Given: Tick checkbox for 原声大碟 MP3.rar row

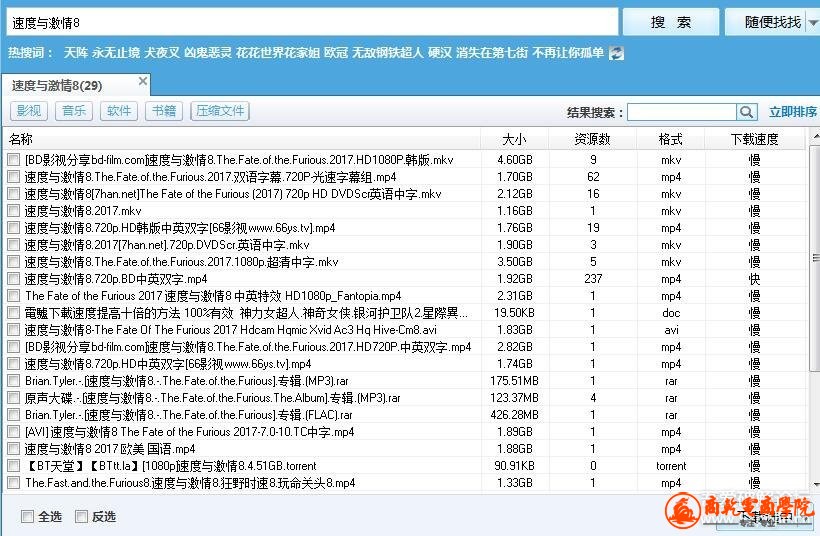Looking at the screenshot, I should pyautogui.click(x=14, y=398).
